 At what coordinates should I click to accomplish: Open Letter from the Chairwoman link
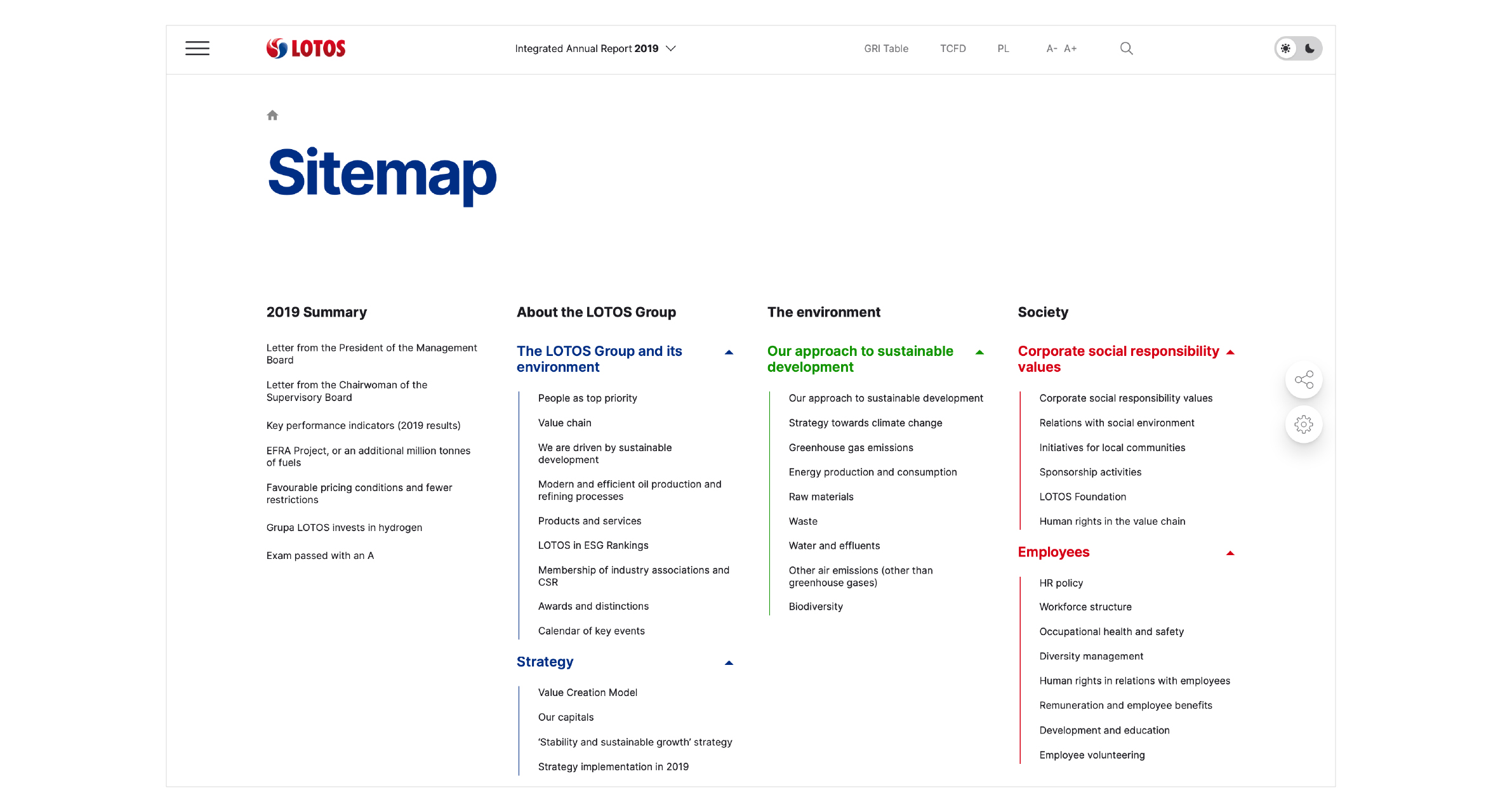(x=347, y=391)
